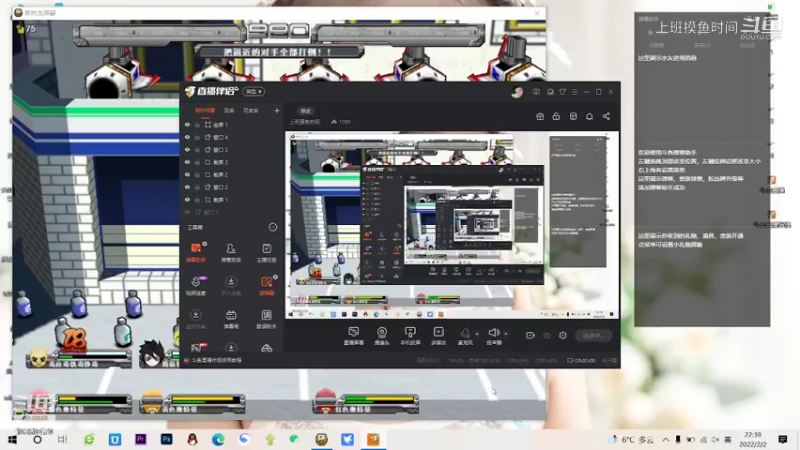The width and height of the screenshot is (800, 450).
Task: Select the 截屏 2 source row
Action: click(232, 174)
